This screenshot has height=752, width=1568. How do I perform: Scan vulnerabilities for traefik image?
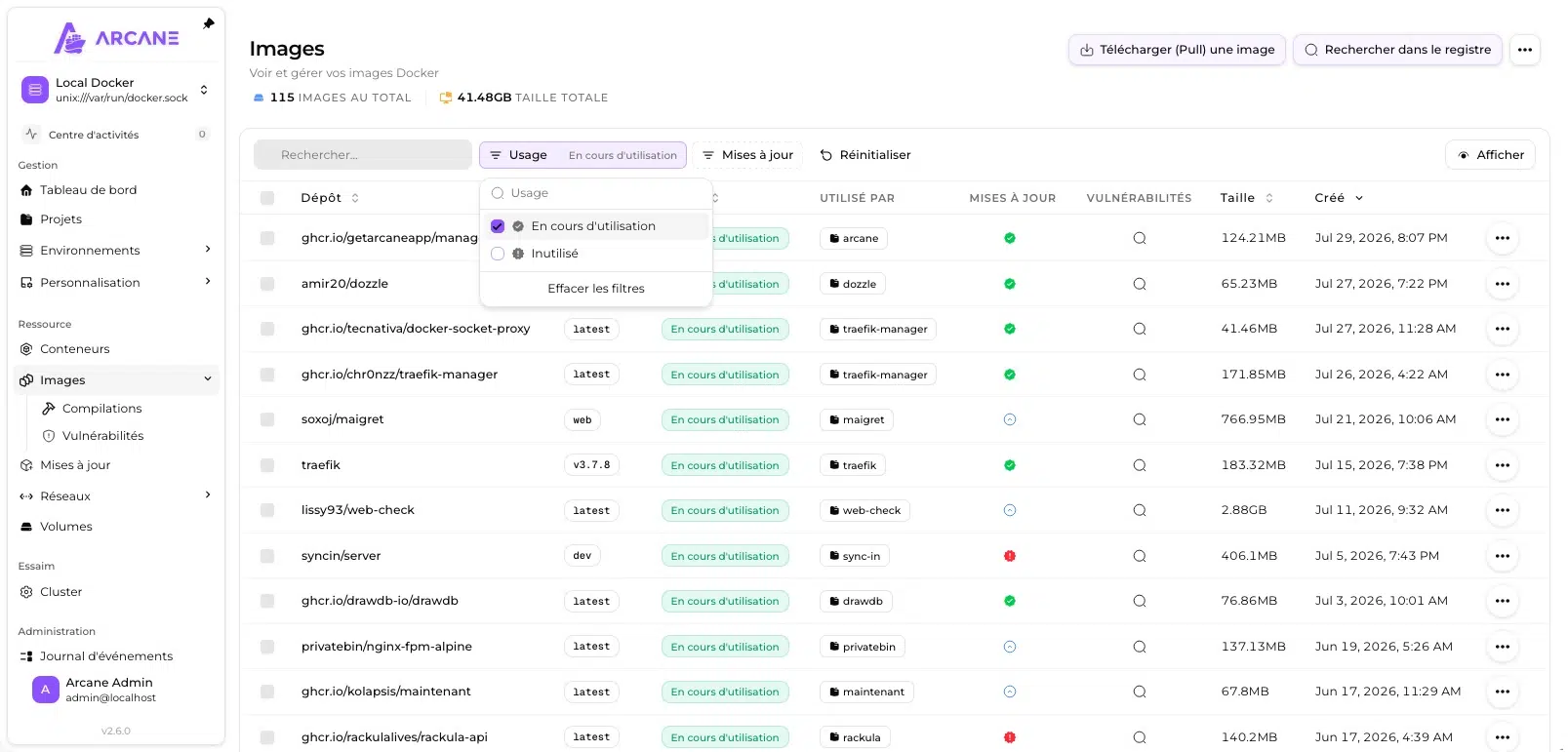(x=1139, y=465)
